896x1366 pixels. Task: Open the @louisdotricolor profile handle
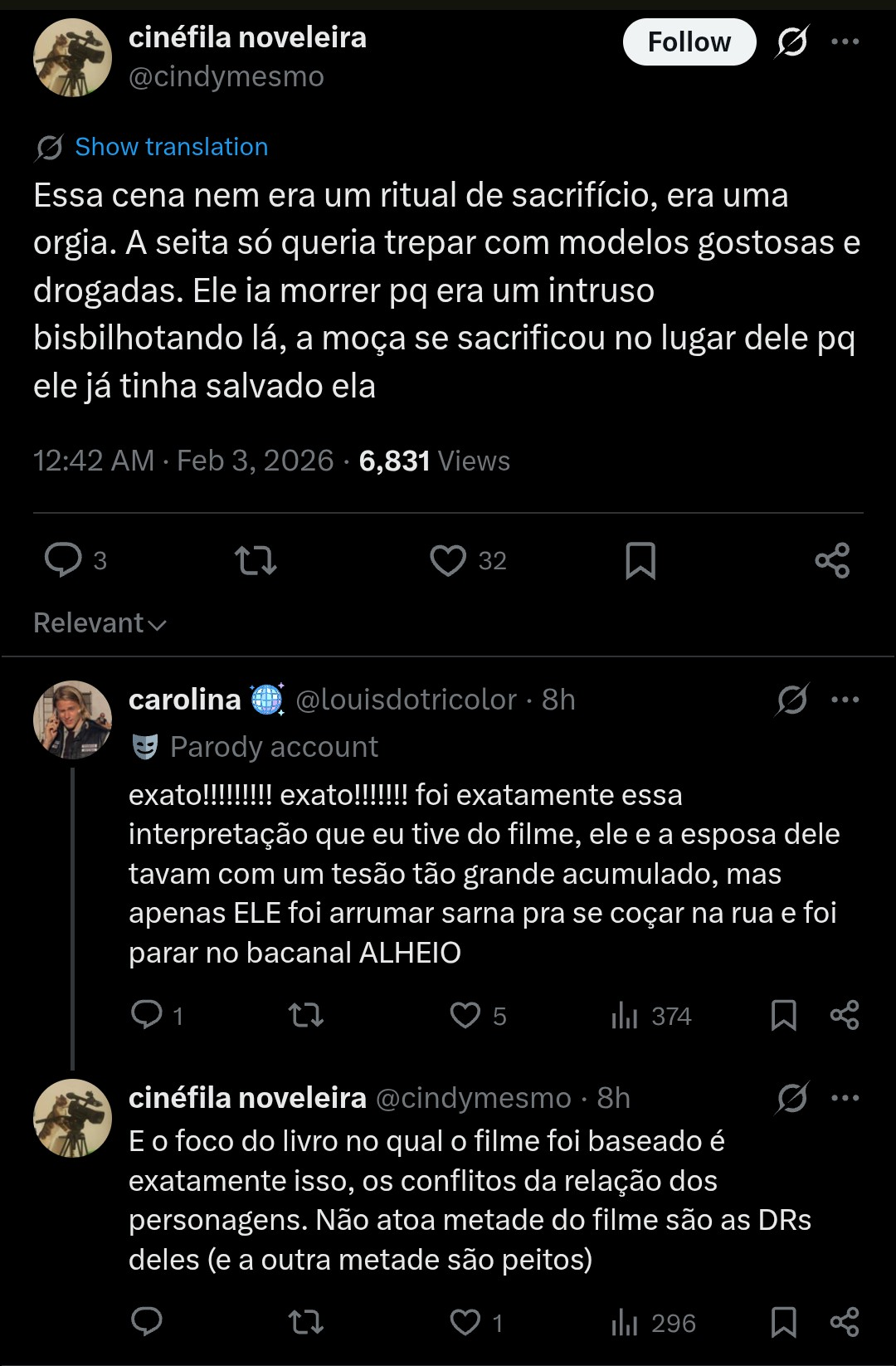pyautogui.click(x=407, y=700)
